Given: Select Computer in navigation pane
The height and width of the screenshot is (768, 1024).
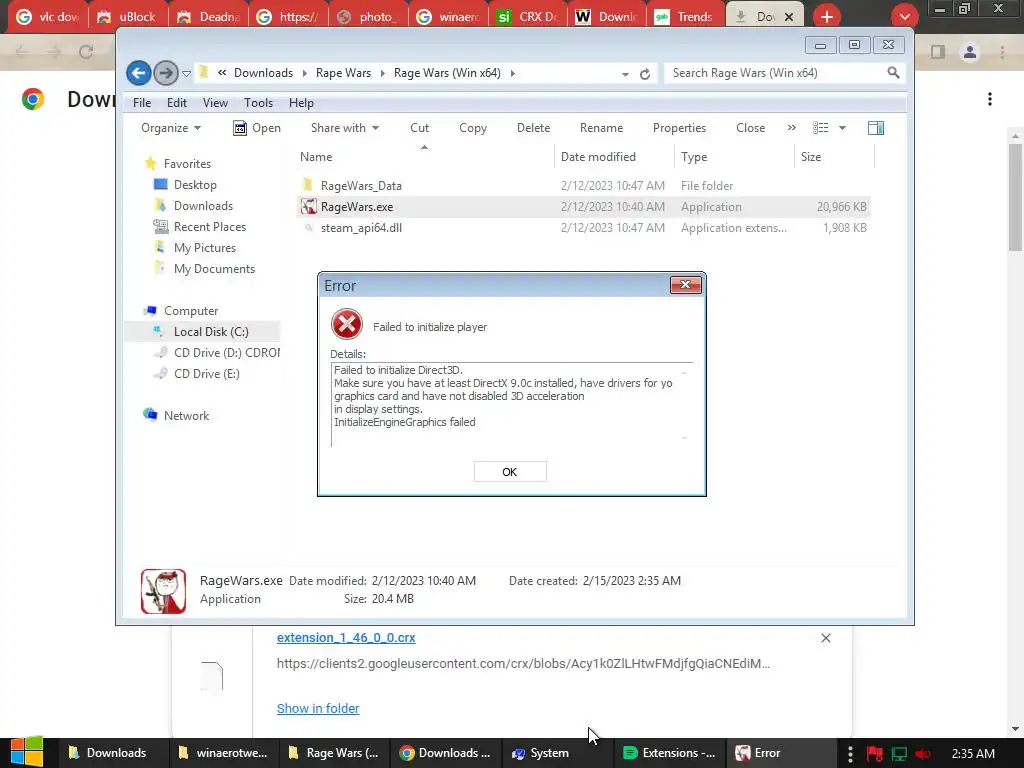Looking at the screenshot, I should (191, 311).
